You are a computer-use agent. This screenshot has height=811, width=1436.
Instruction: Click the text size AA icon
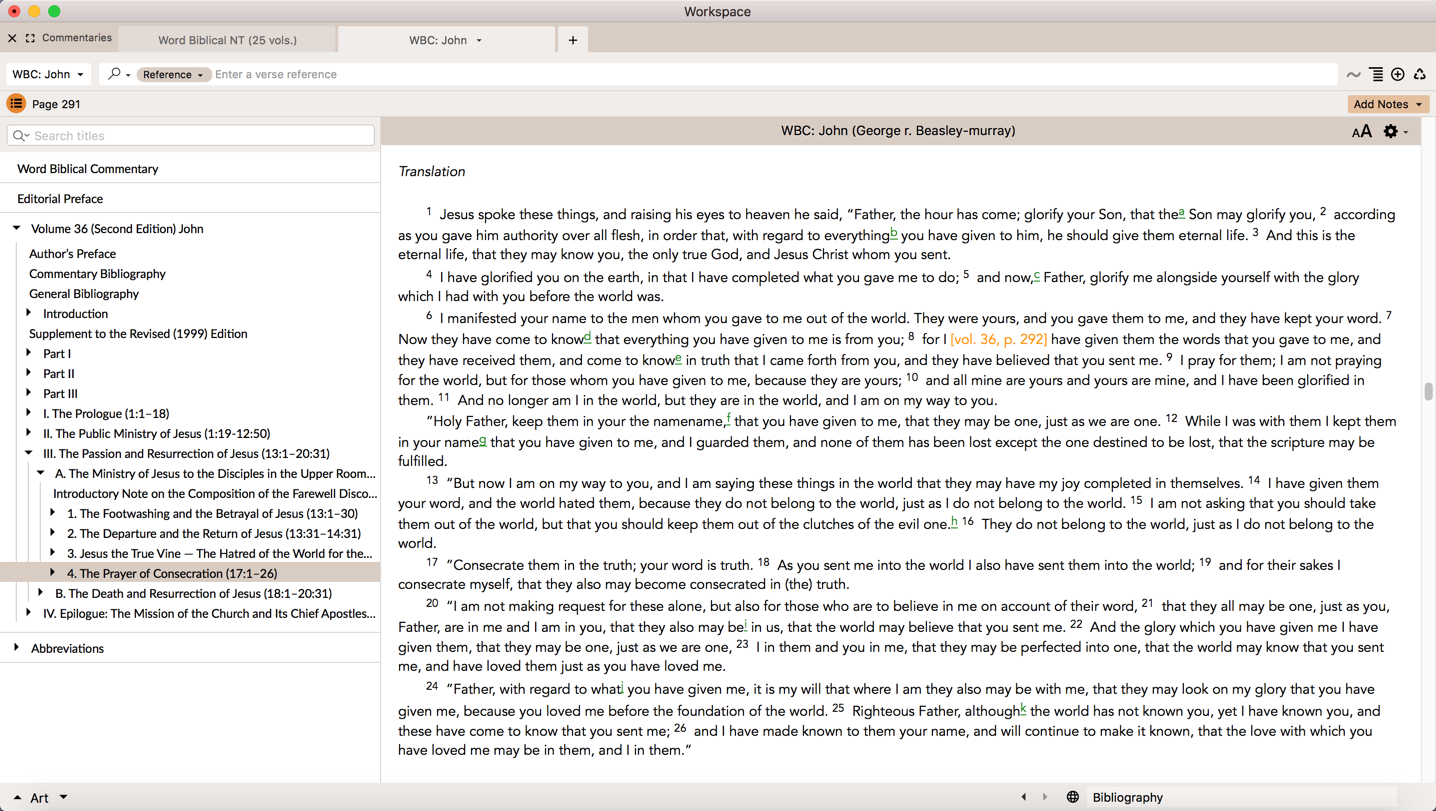point(1361,132)
